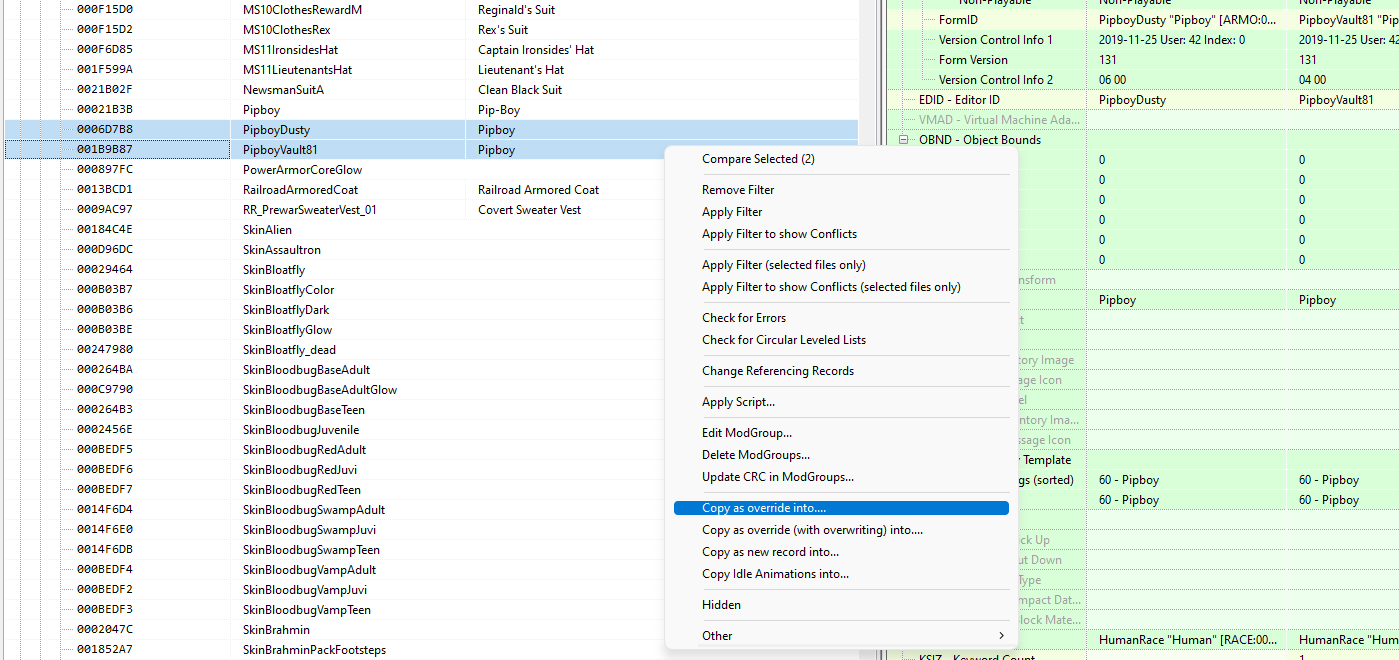
Task: Select MS11IronsidesHat record
Action: 431,50
